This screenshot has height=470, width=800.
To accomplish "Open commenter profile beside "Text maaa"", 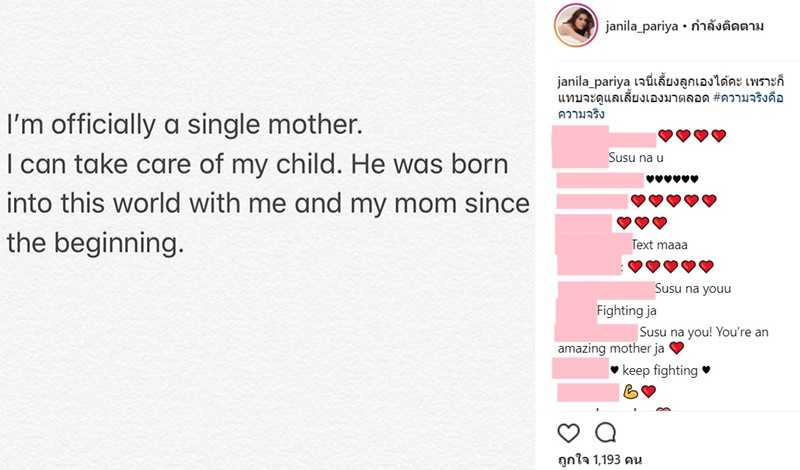I will point(592,243).
